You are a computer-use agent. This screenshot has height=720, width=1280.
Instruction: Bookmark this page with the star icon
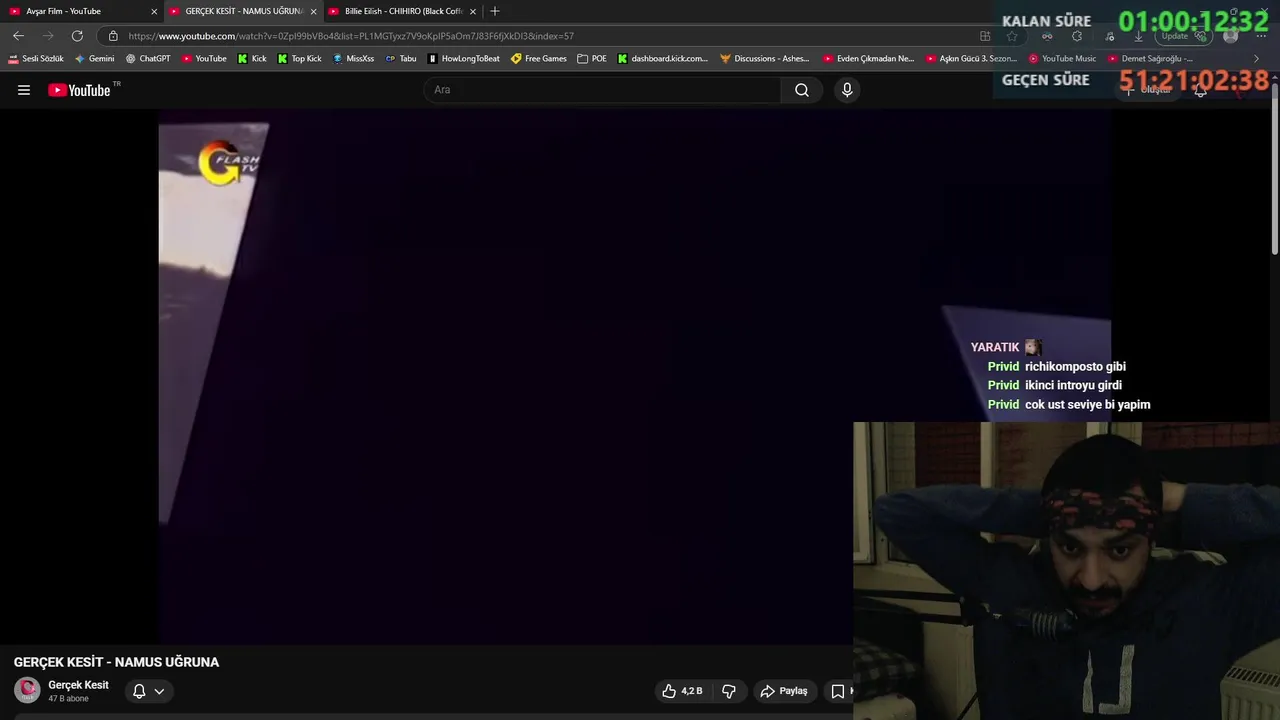tap(1012, 36)
